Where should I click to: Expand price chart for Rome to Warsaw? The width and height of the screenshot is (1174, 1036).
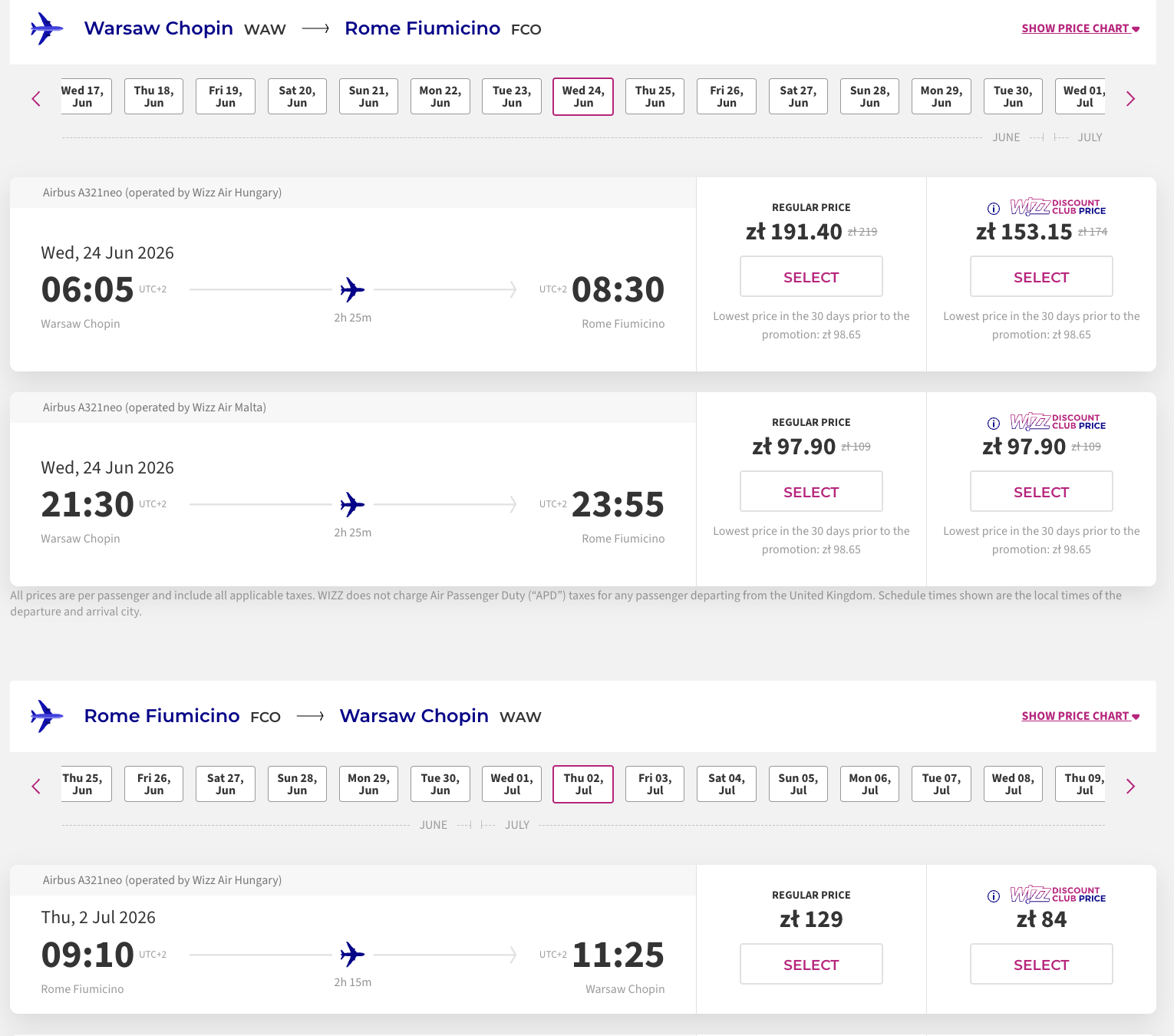point(1080,716)
